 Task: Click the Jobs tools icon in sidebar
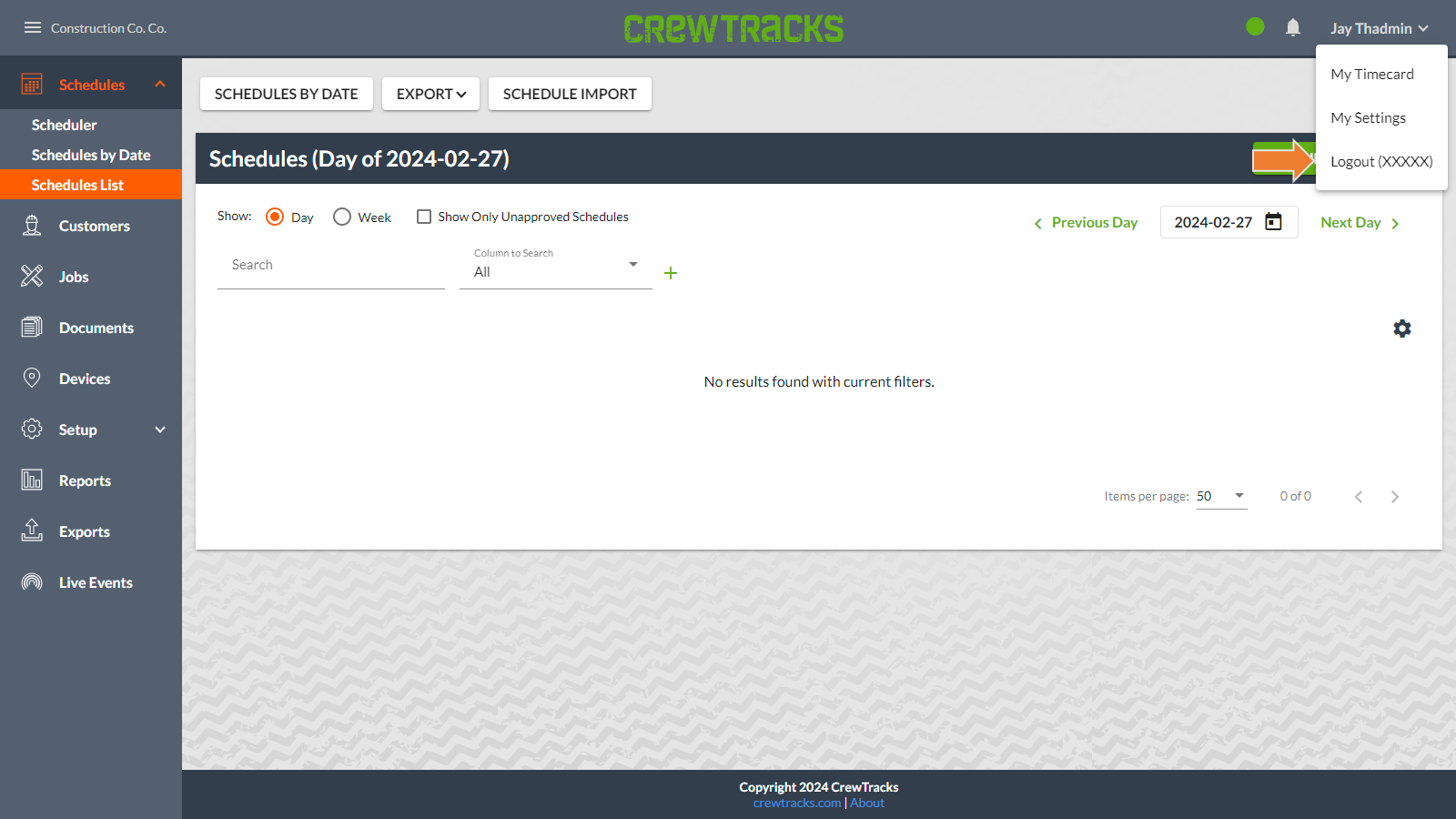32,277
